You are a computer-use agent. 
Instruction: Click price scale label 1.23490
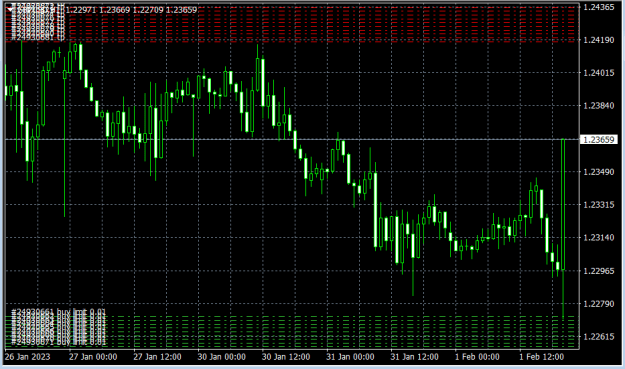click(599, 172)
